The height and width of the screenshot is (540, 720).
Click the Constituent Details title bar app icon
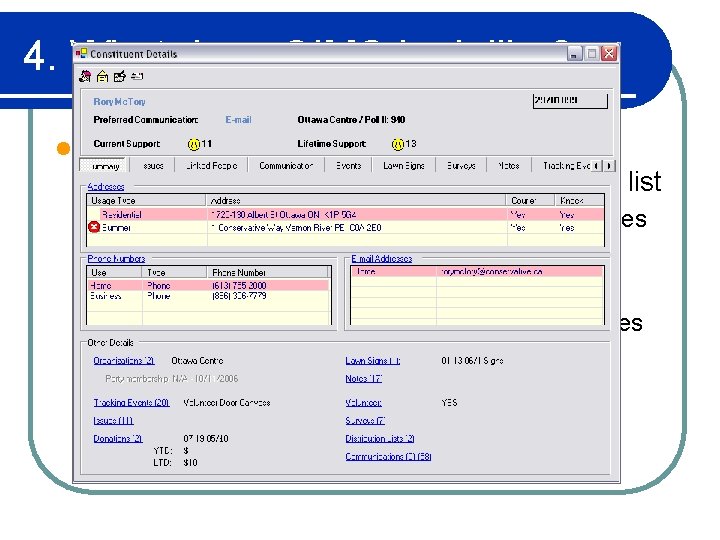[81, 54]
